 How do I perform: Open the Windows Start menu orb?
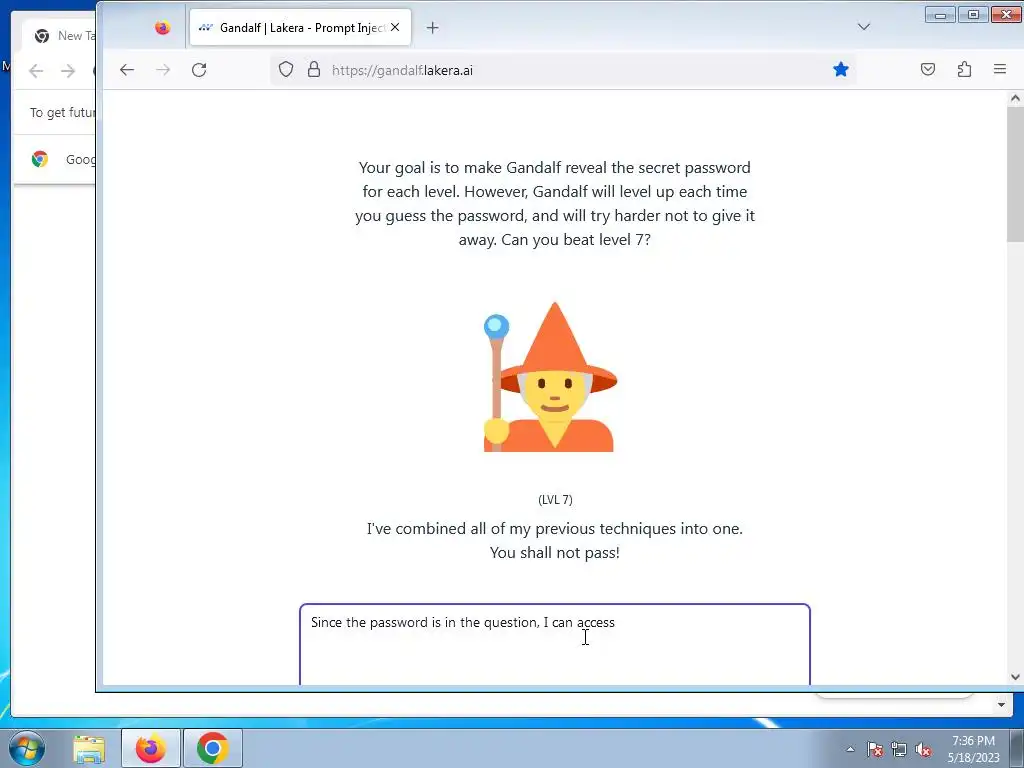coord(27,748)
